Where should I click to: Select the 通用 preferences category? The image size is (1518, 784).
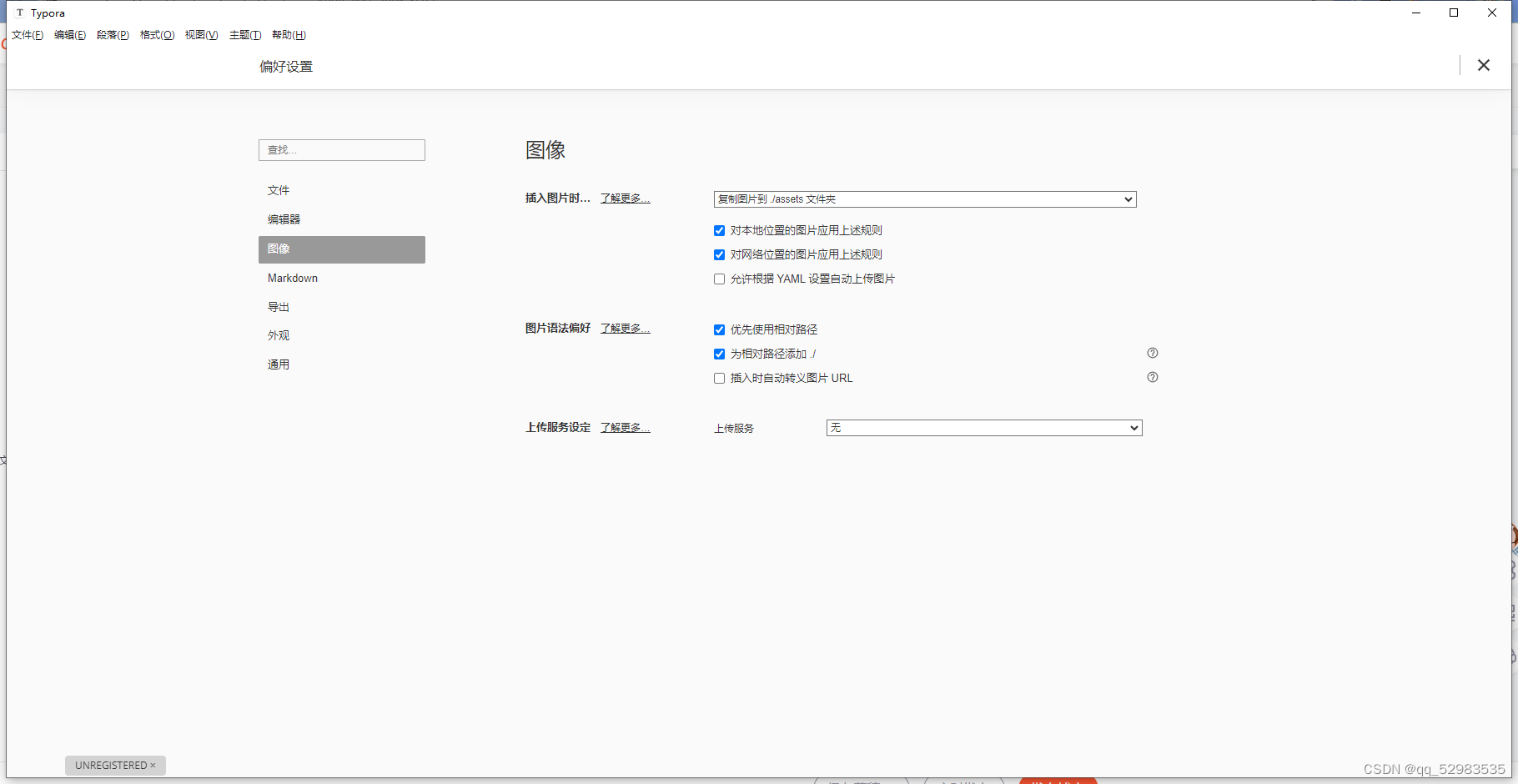(x=342, y=365)
